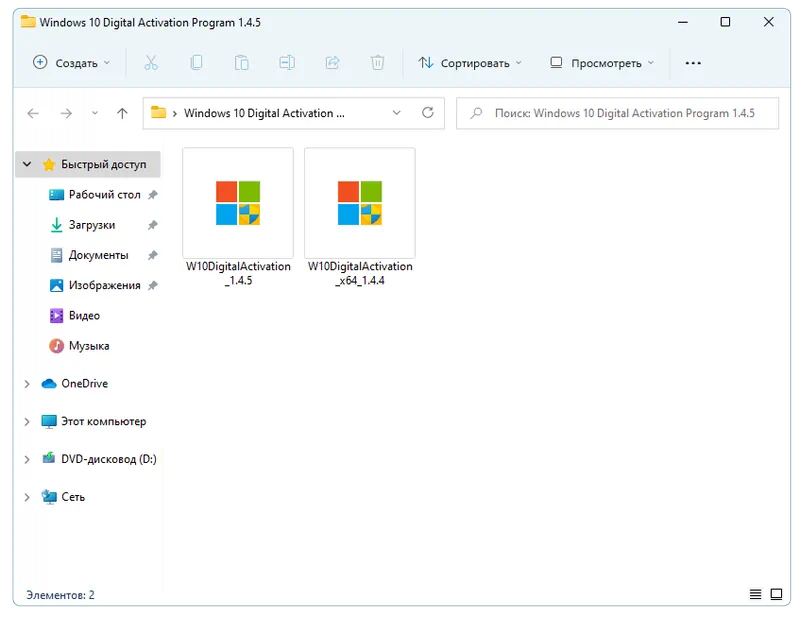Click the Video folder icon
The width and height of the screenshot is (800, 617).
pyautogui.click(x=56, y=316)
